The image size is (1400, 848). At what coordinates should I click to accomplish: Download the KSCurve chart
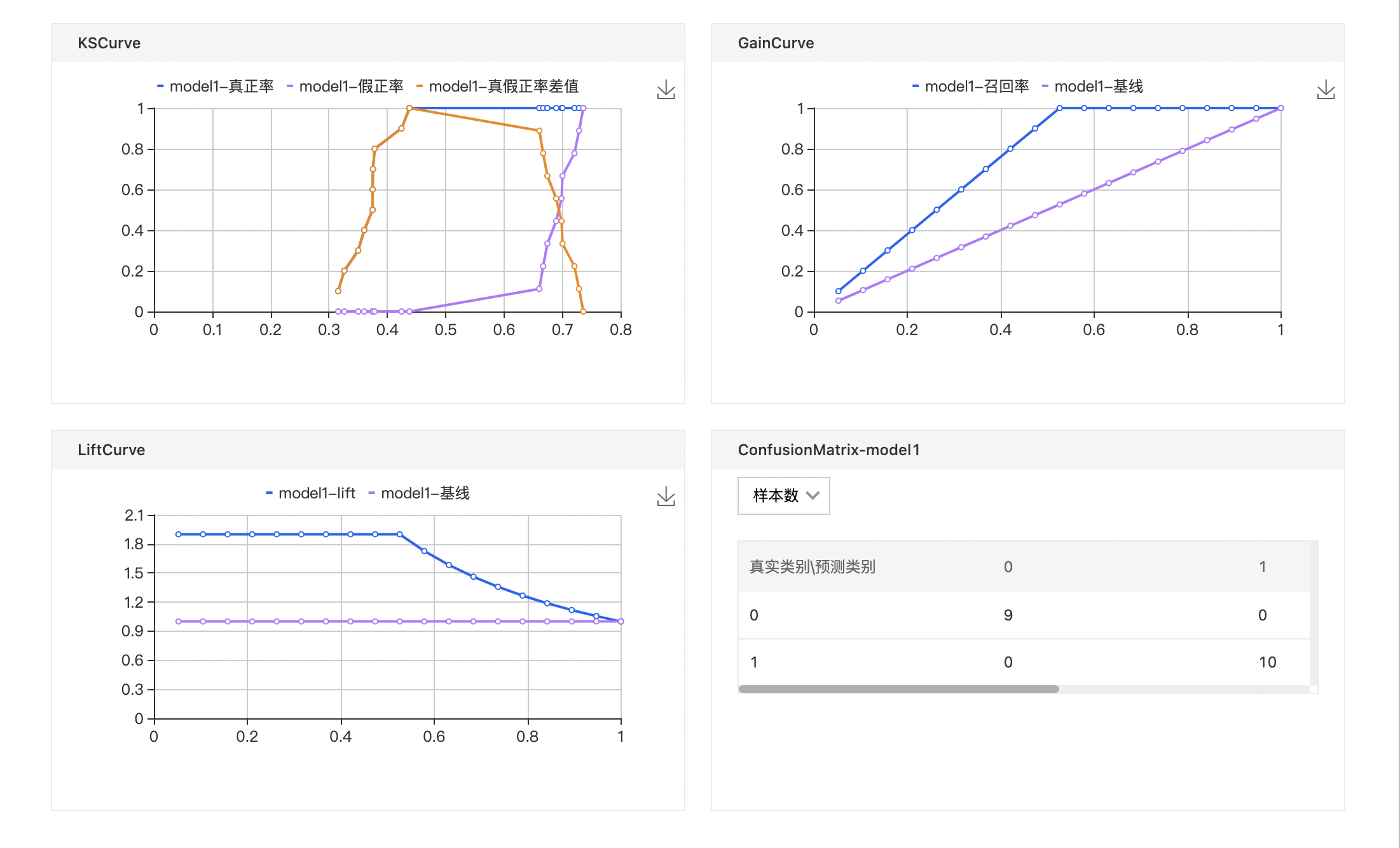[x=666, y=90]
